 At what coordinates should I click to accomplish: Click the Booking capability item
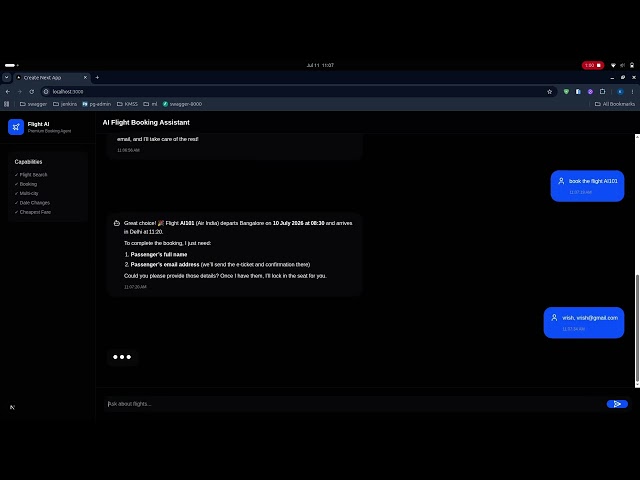(26, 184)
